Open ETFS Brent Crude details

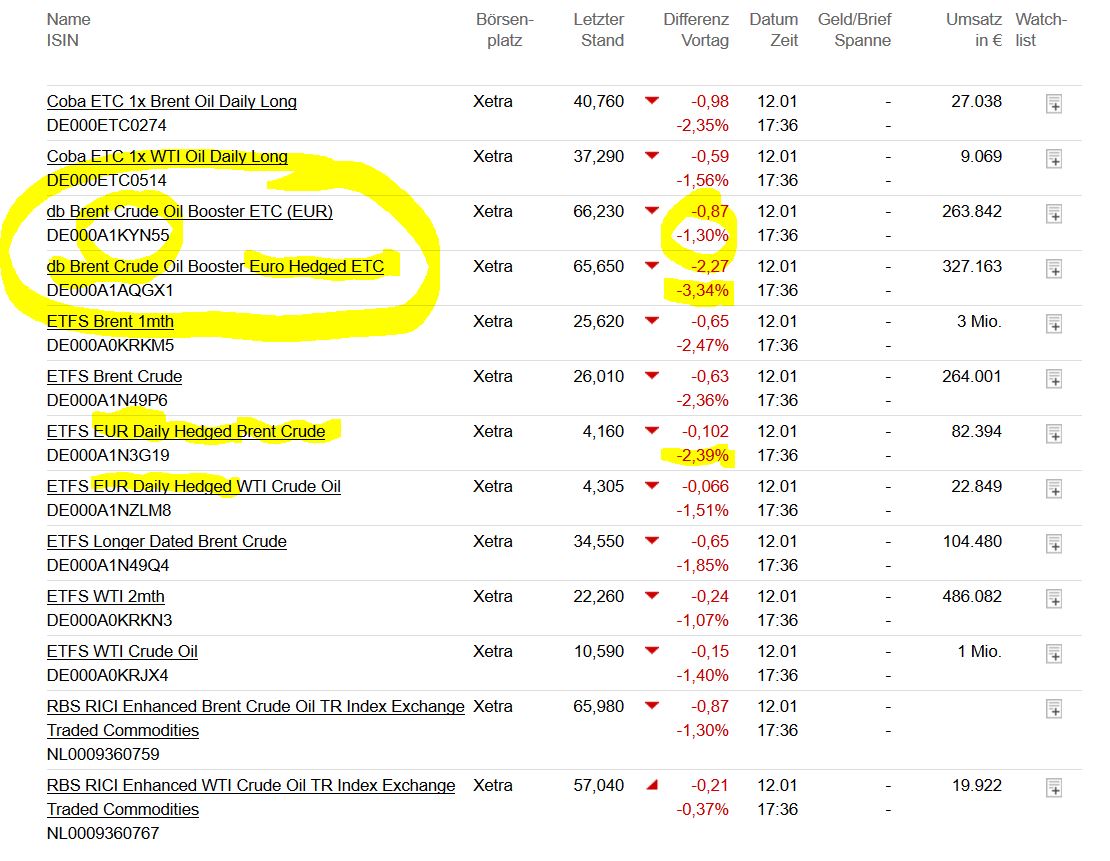tap(114, 376)
